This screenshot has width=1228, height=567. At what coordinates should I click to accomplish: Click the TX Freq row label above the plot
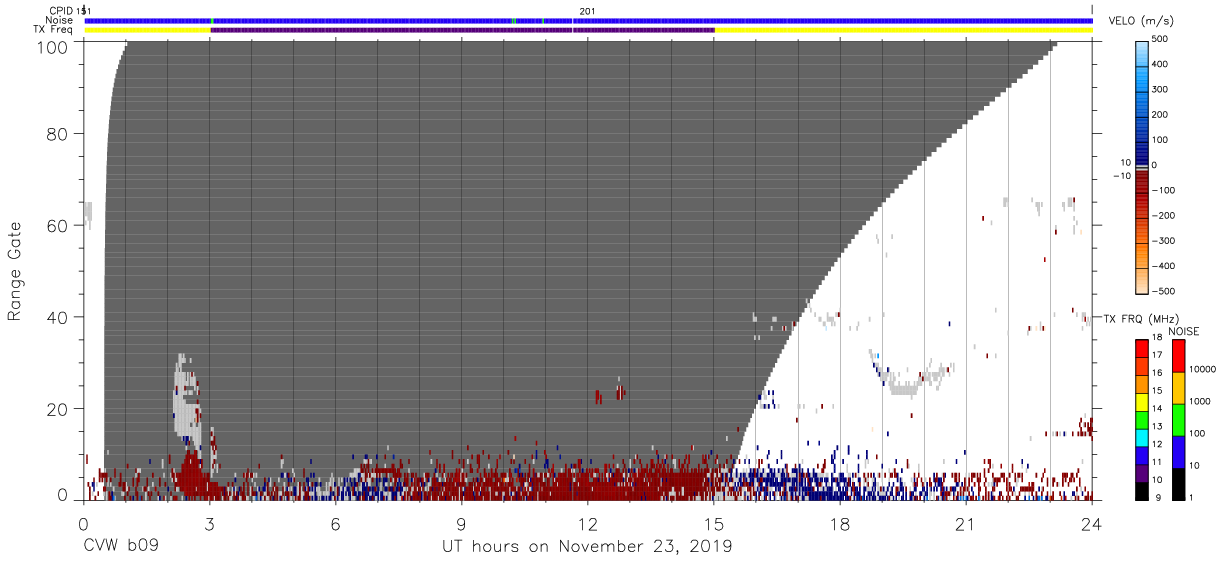[x=53, y=29]
